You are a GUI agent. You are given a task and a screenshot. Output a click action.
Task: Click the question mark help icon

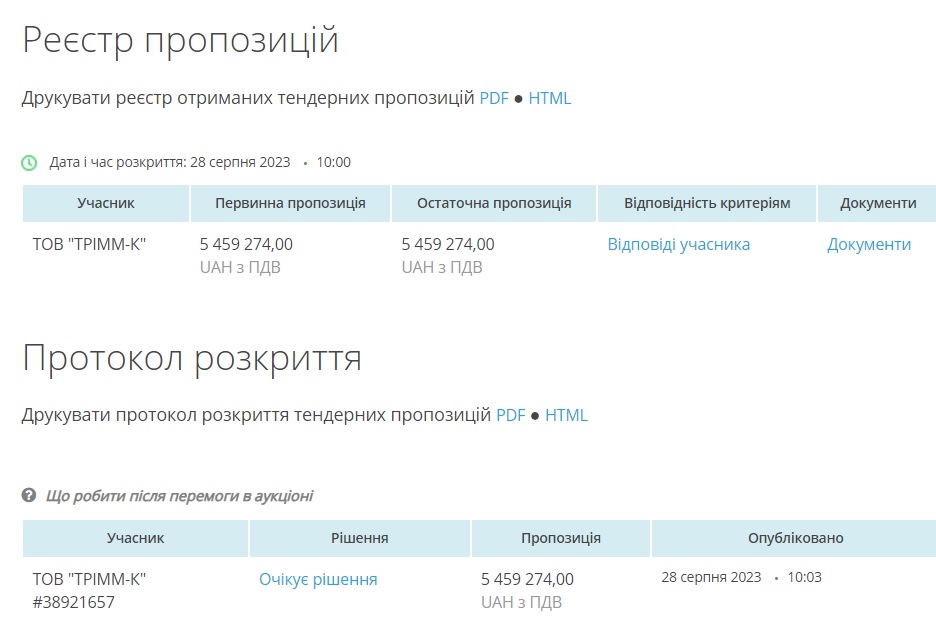pos(29,495)
